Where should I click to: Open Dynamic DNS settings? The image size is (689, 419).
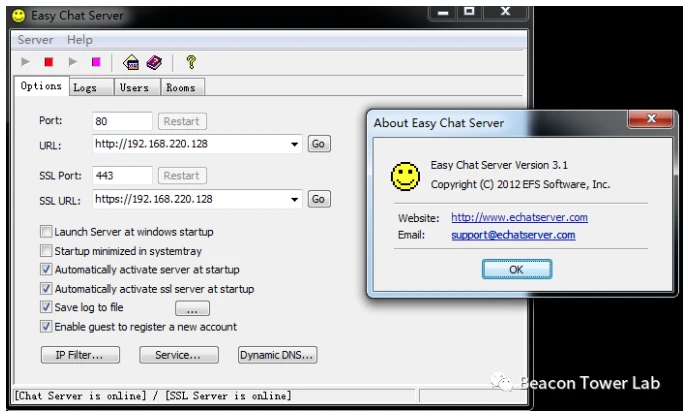[x=277, y=355]
